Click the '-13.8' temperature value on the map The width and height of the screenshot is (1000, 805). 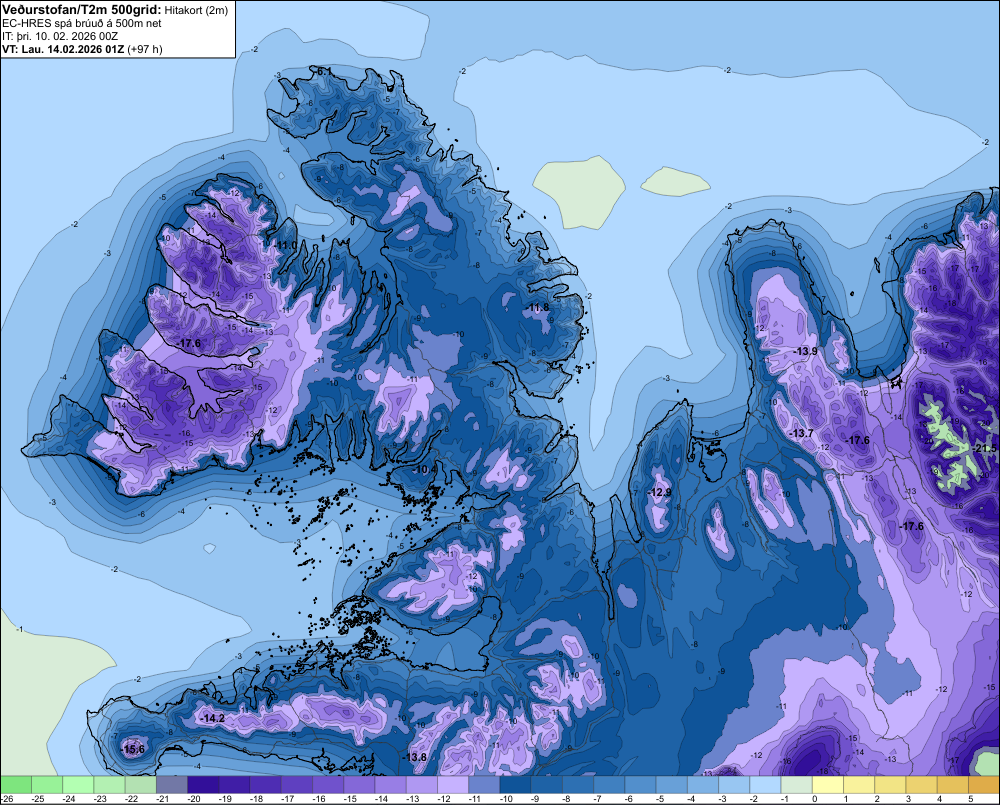click(x=415, y=757)
